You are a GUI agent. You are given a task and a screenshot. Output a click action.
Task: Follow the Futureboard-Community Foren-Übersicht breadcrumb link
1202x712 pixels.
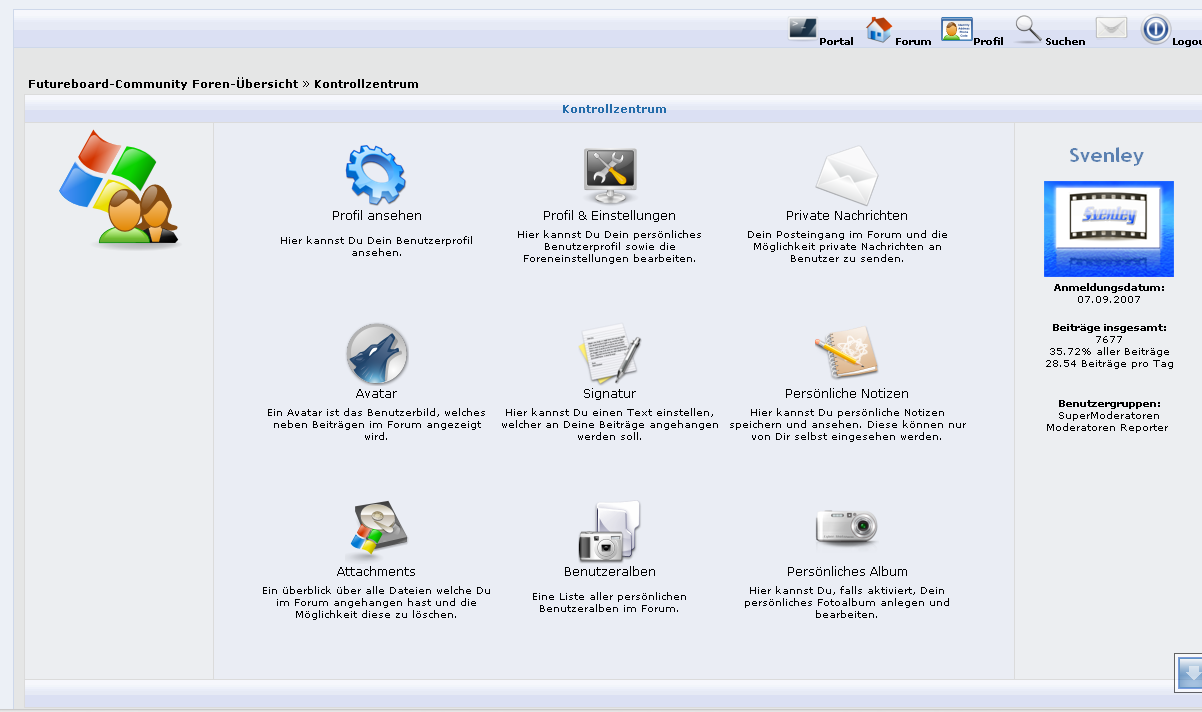tap(162, 84)
